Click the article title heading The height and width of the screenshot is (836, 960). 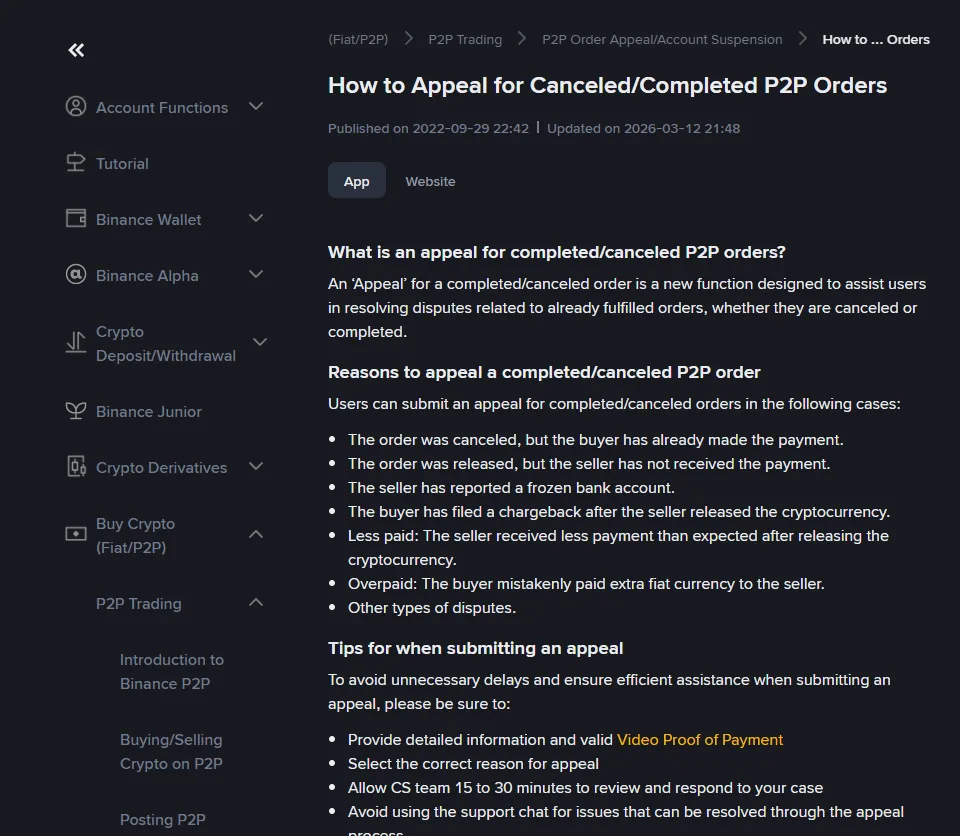(x=607, y=86)
